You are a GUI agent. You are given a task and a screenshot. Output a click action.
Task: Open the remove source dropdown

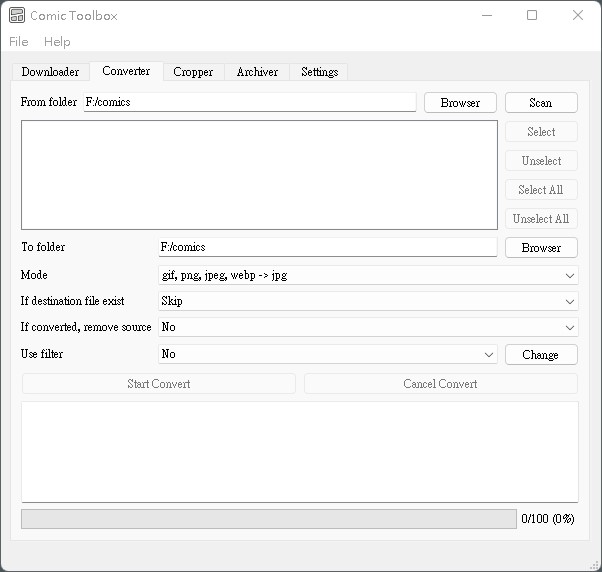[368, 327]
